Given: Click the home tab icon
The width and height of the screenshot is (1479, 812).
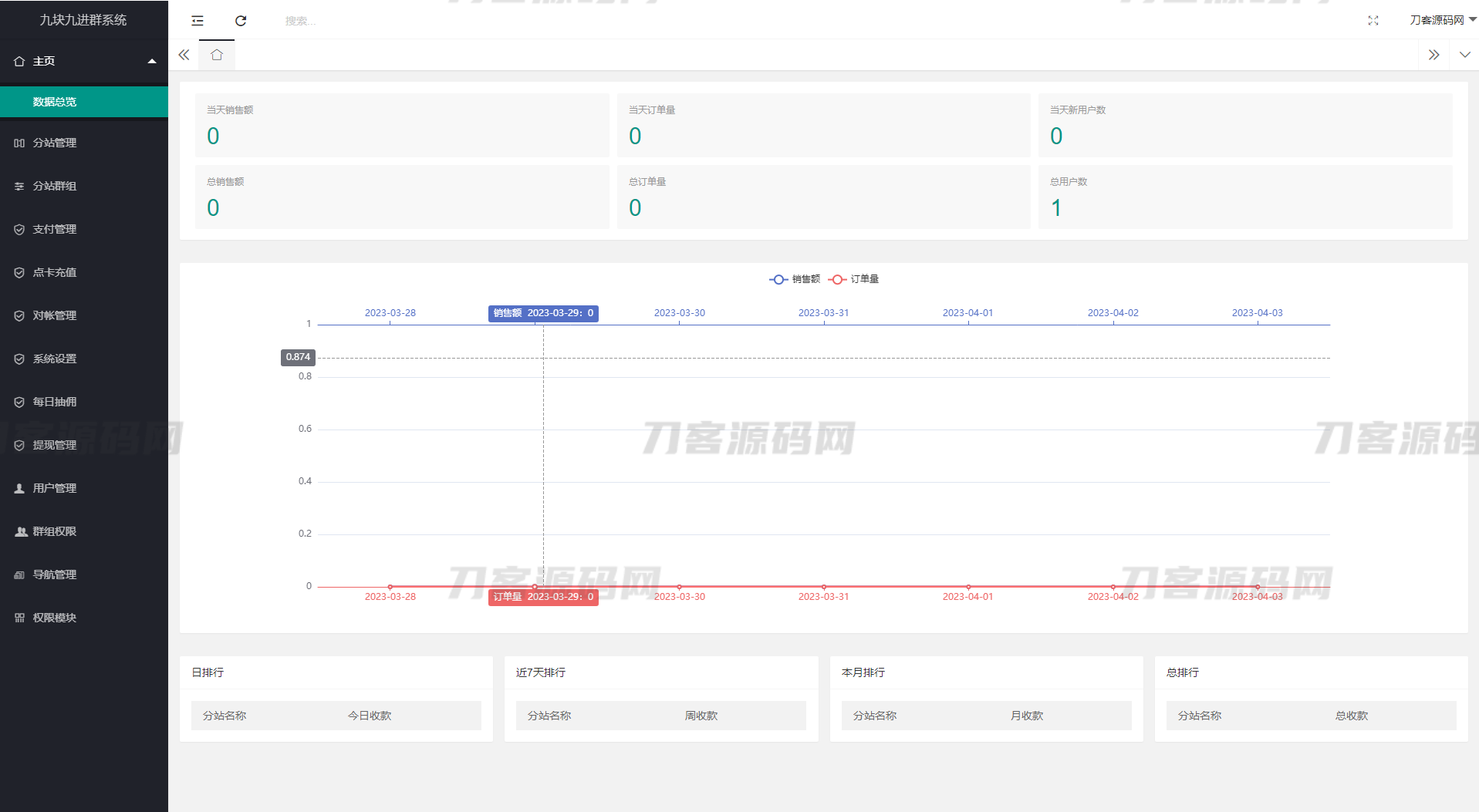Looking at the screenshot, I should [217, 55].
